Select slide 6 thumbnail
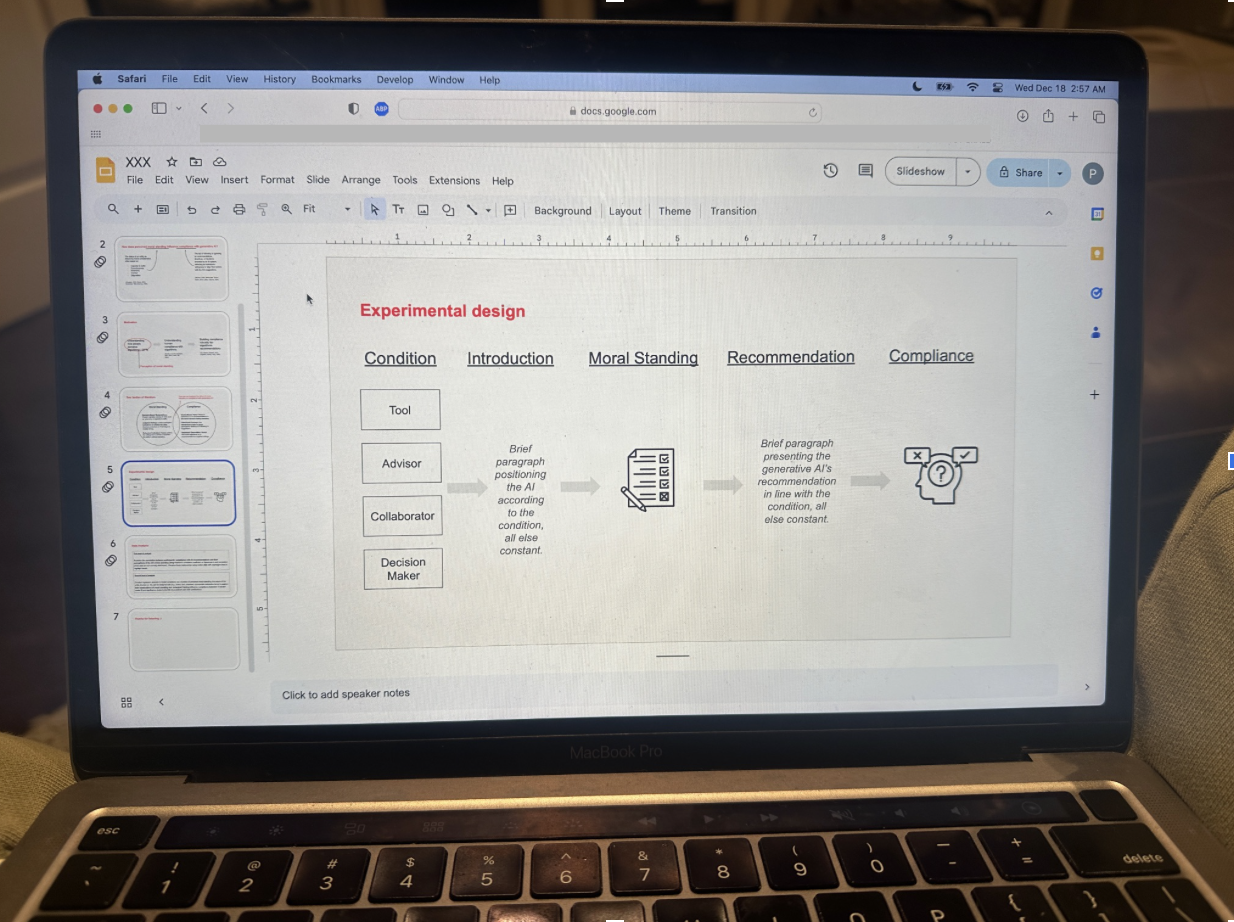The height and width of the screenshot is (922, 1234). [180, 567]
